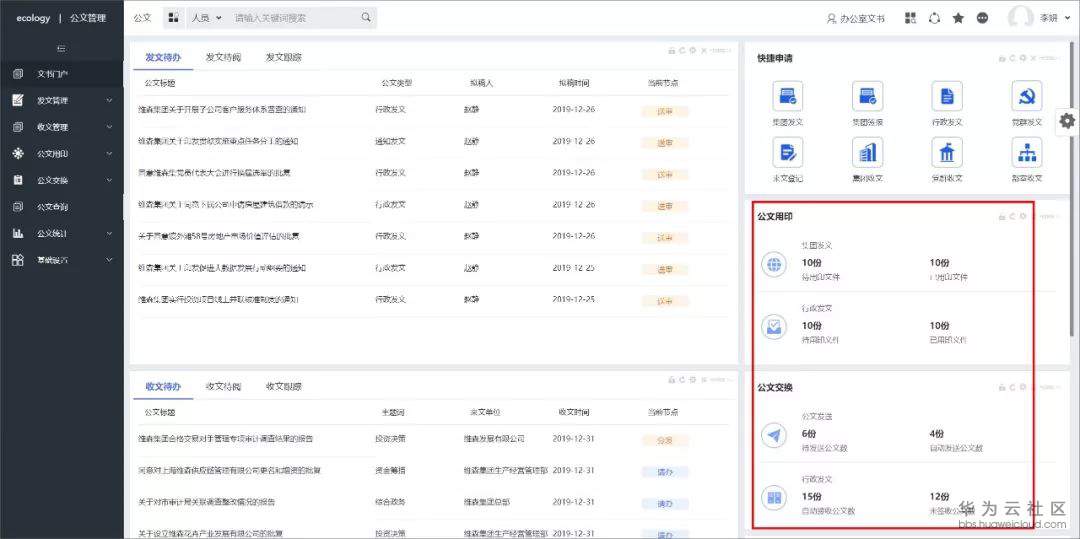Screen dimensions: 1080x539
Task: Switch to the 发文待办 tab
Action: [163, 58]
